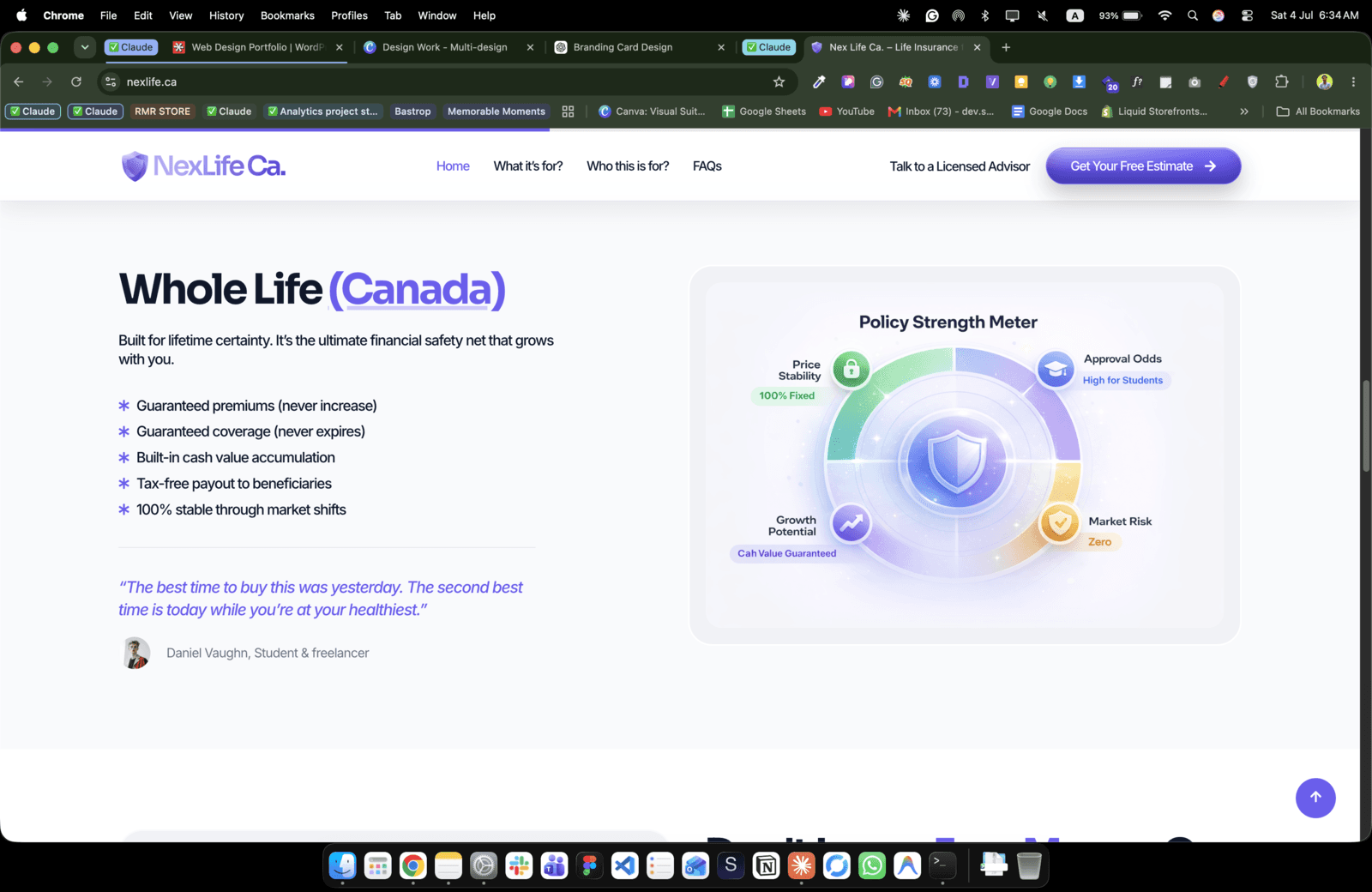Image resolution: width=1372 pixels, height=892 pixels.
Task: Go to the Home nav link
Action: (453, 166)
